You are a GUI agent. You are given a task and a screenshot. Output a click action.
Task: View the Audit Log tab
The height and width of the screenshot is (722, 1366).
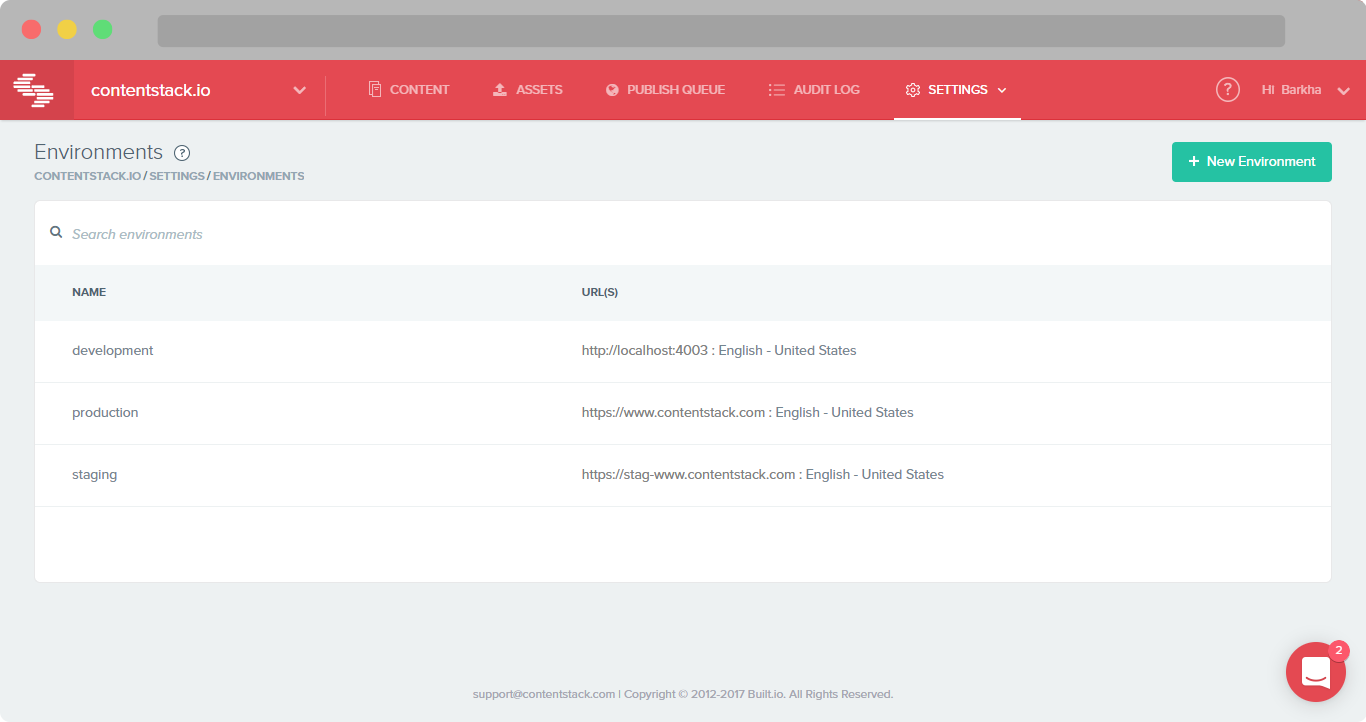(x=814, y=90)
